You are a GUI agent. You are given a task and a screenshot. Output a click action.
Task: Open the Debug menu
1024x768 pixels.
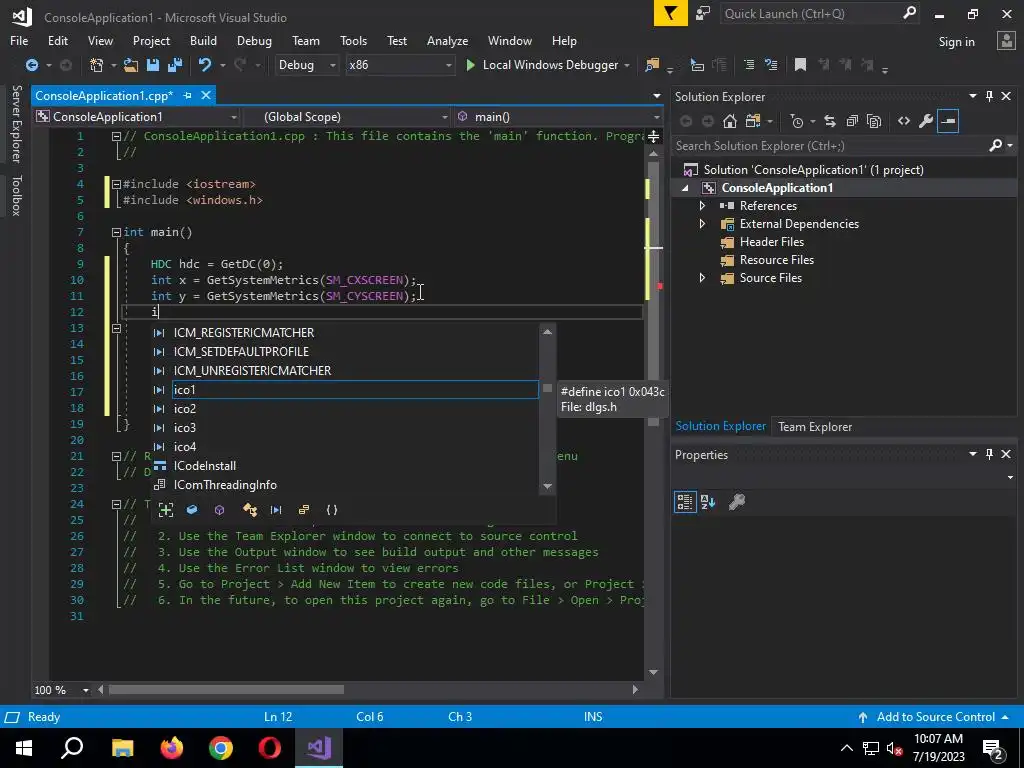coord(254,40)
